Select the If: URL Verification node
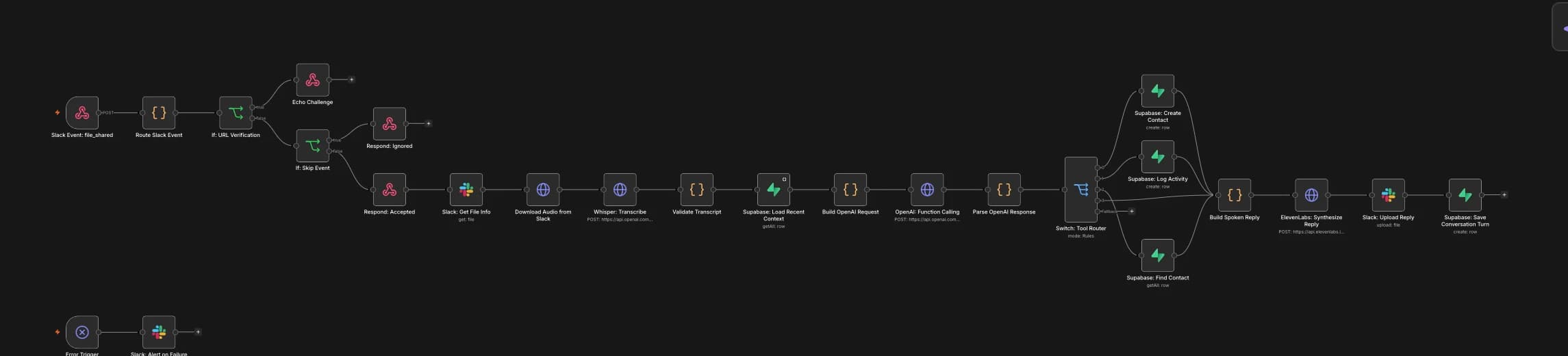Screen dimensions: 1568x356 (x=236, y=113)
